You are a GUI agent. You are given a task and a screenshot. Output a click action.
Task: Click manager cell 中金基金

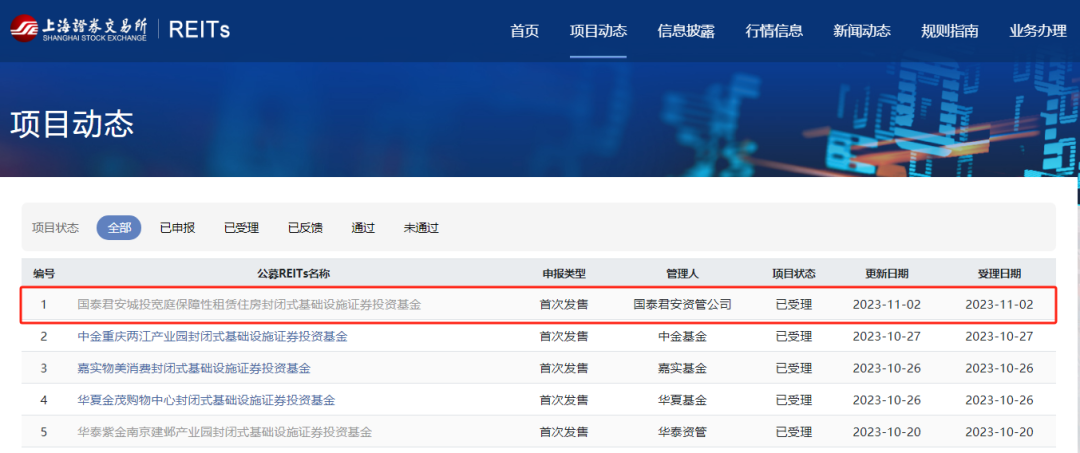pyautogui.click(x=683, y=337)
